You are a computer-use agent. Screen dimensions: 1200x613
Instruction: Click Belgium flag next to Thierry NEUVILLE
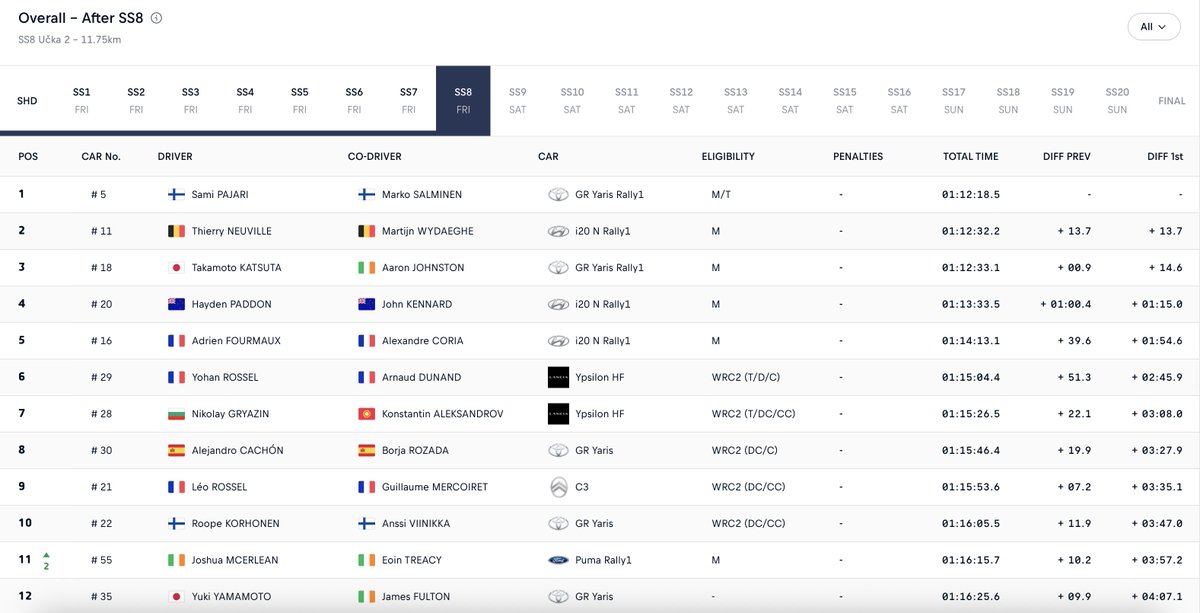(x=177, y=231)
